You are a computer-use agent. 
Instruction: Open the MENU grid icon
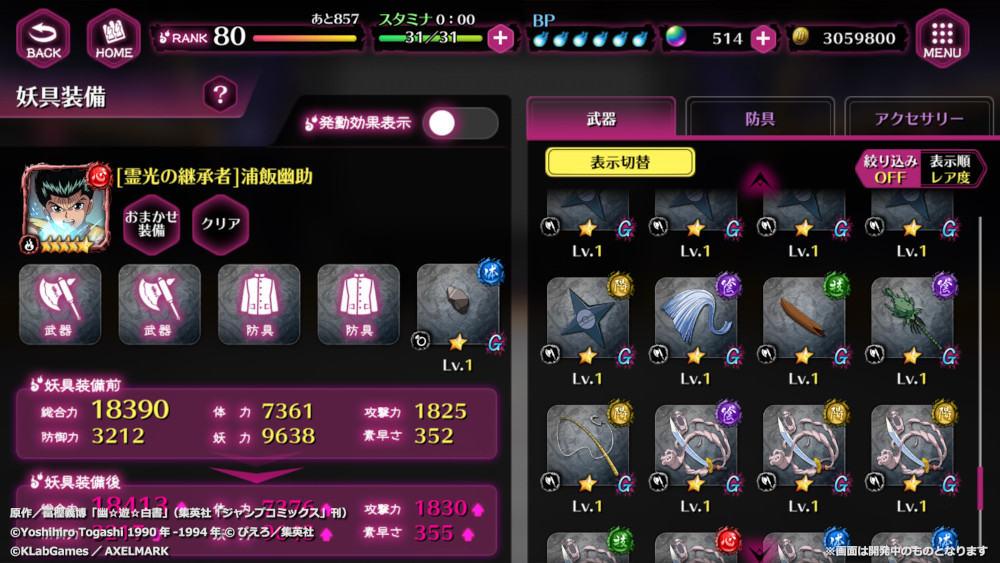pyautogui.click(x=942, y=38)
